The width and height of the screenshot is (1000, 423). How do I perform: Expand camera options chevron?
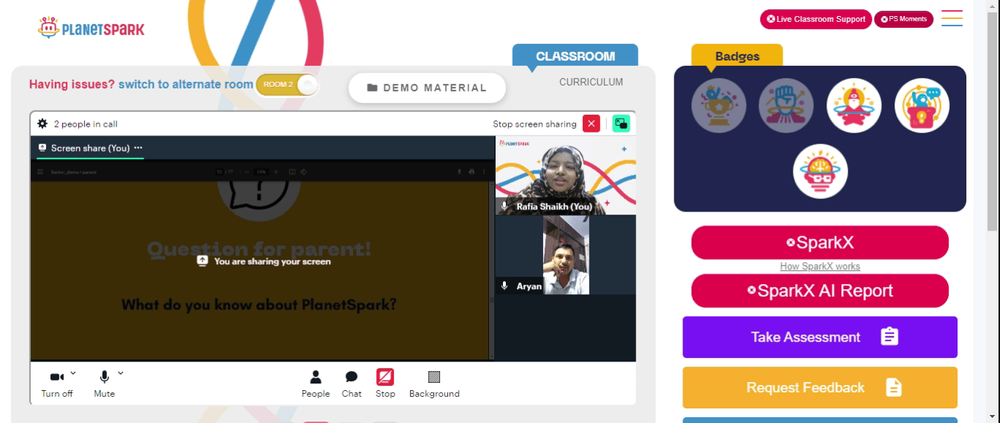73,373
